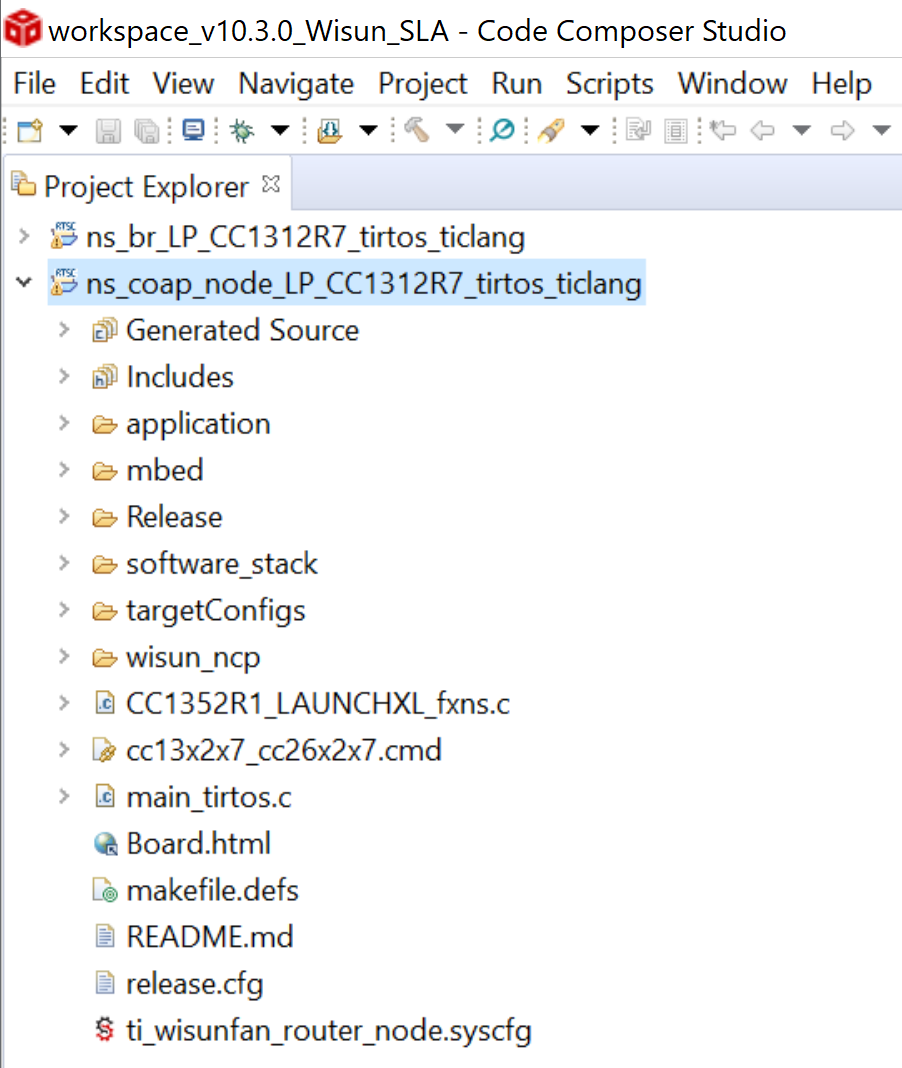Collapse the ns_coap_node_LP_CC1312R7_tirtos_ticlang project
902x1068 pixels.
tap(24, 284)
